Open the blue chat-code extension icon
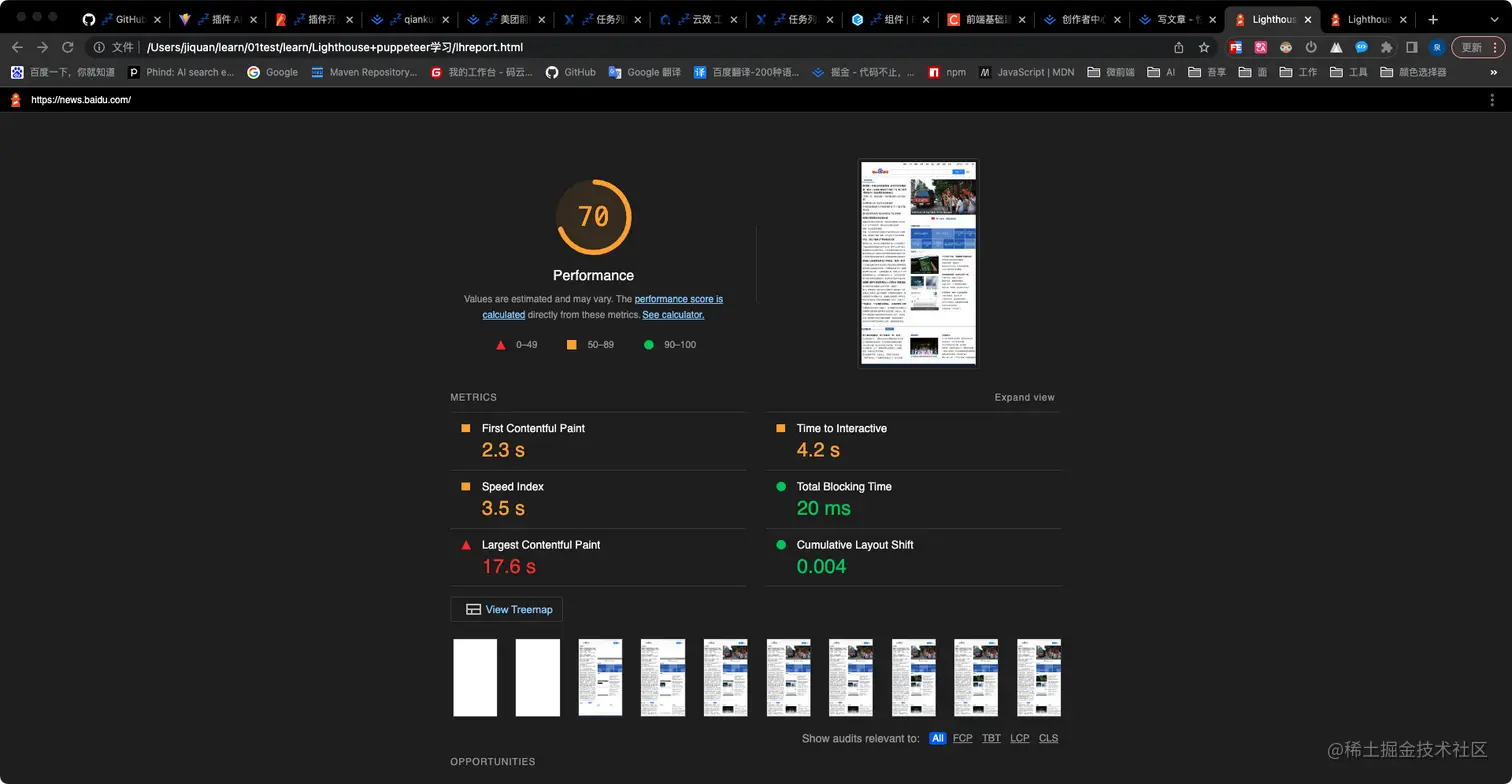 [1361, 47]
